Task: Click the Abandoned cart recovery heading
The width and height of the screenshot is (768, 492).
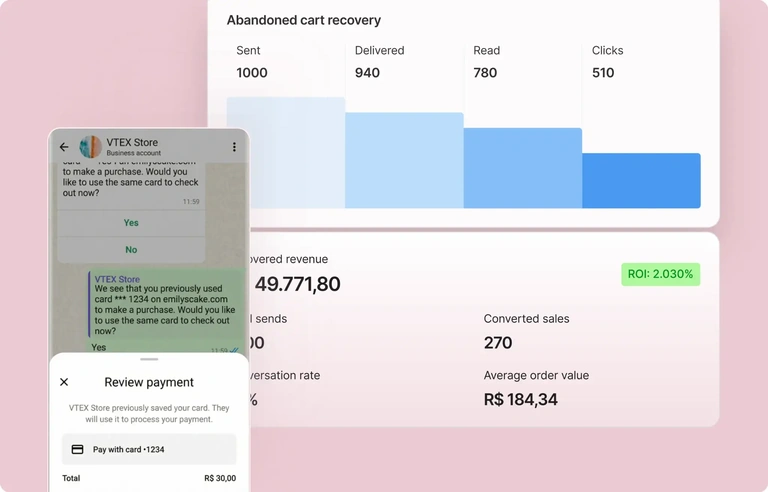Action: tap(304, 20)
